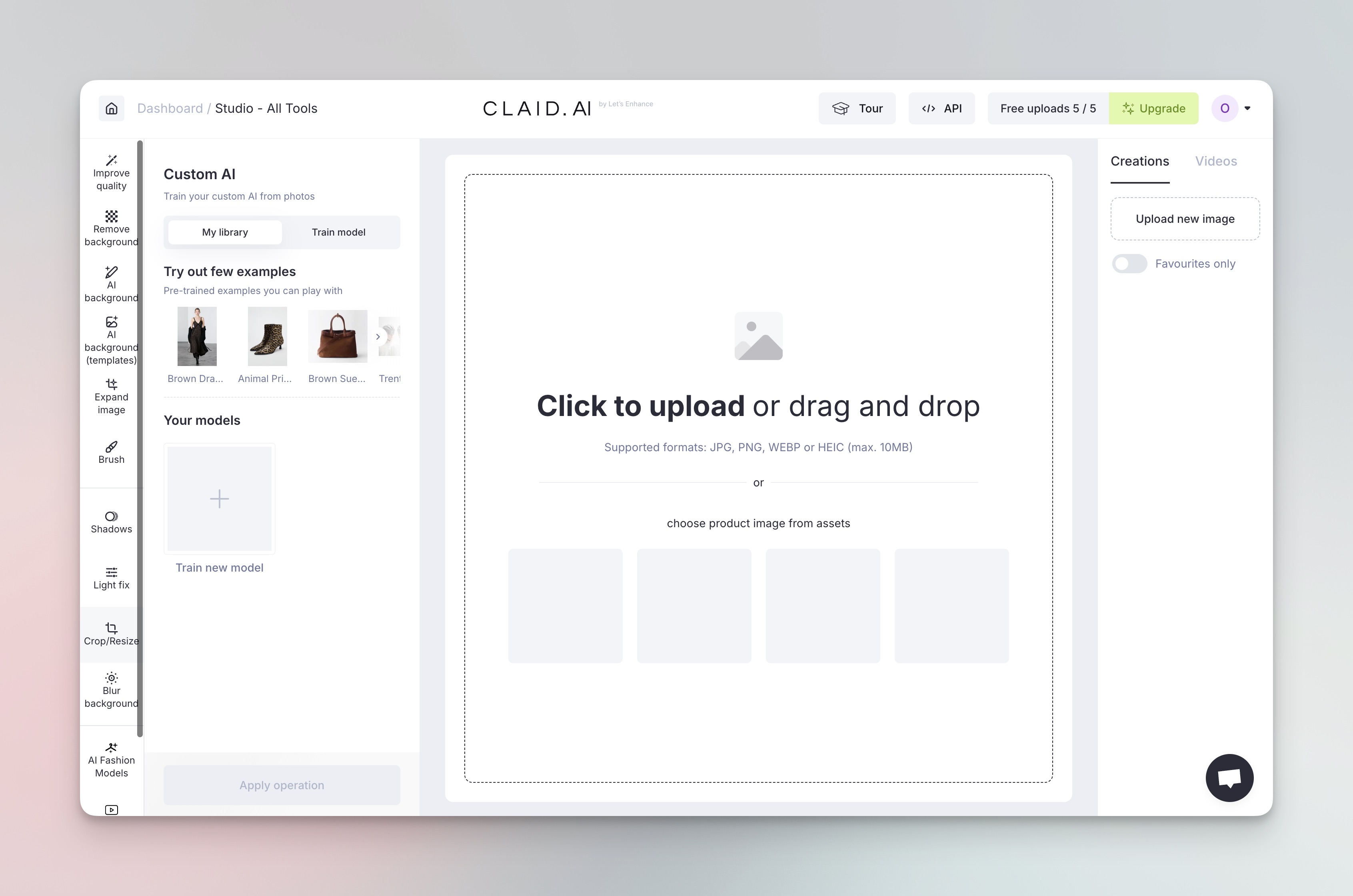
Task: Click the Train new model label
Action: click(220, 568)
